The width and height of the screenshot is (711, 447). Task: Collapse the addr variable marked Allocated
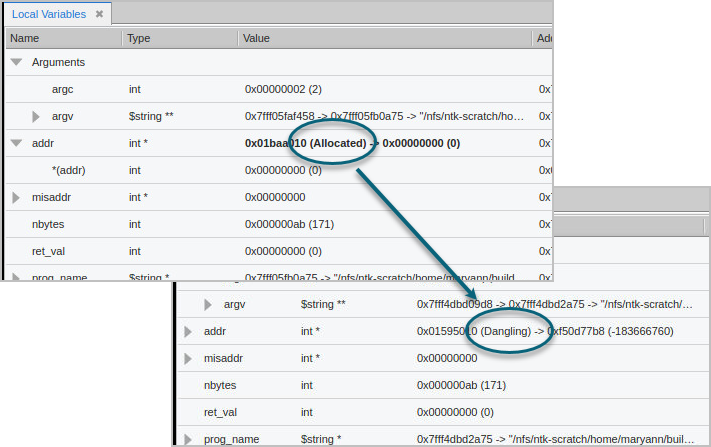pos(16,144)
